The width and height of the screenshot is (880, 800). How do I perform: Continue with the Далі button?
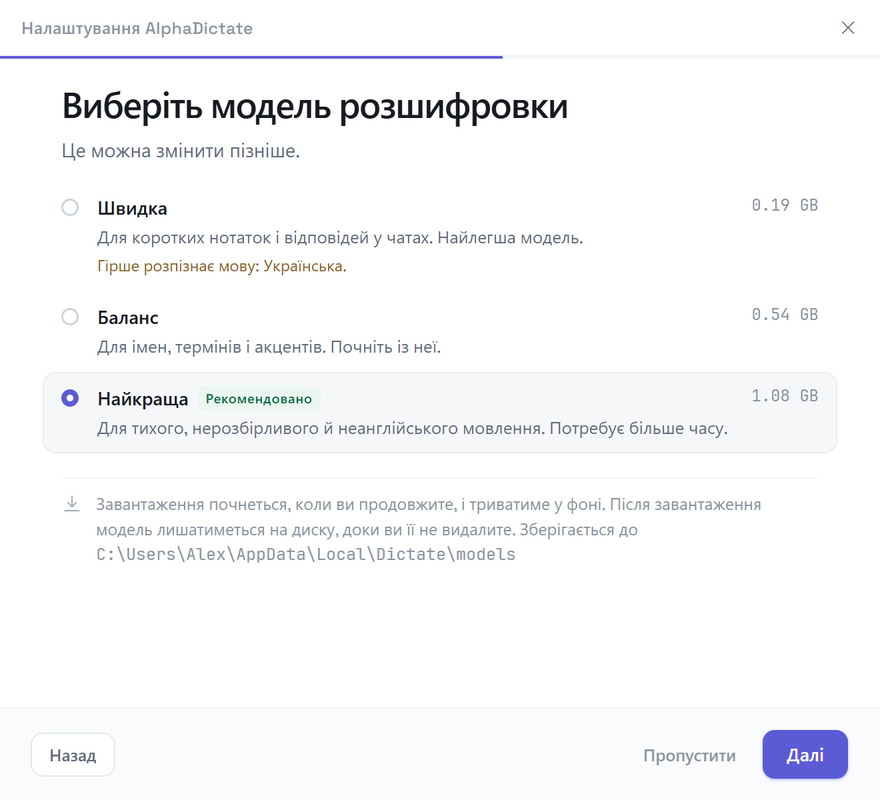point(805,755)
